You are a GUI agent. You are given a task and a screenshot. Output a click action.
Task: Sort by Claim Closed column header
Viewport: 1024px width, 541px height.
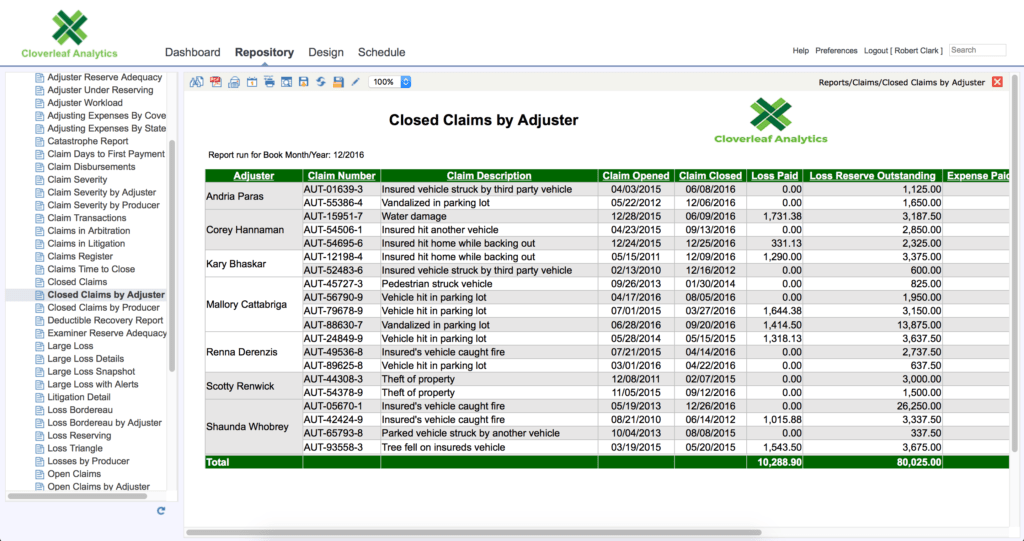pyautogui.click(x=711, y=176)
